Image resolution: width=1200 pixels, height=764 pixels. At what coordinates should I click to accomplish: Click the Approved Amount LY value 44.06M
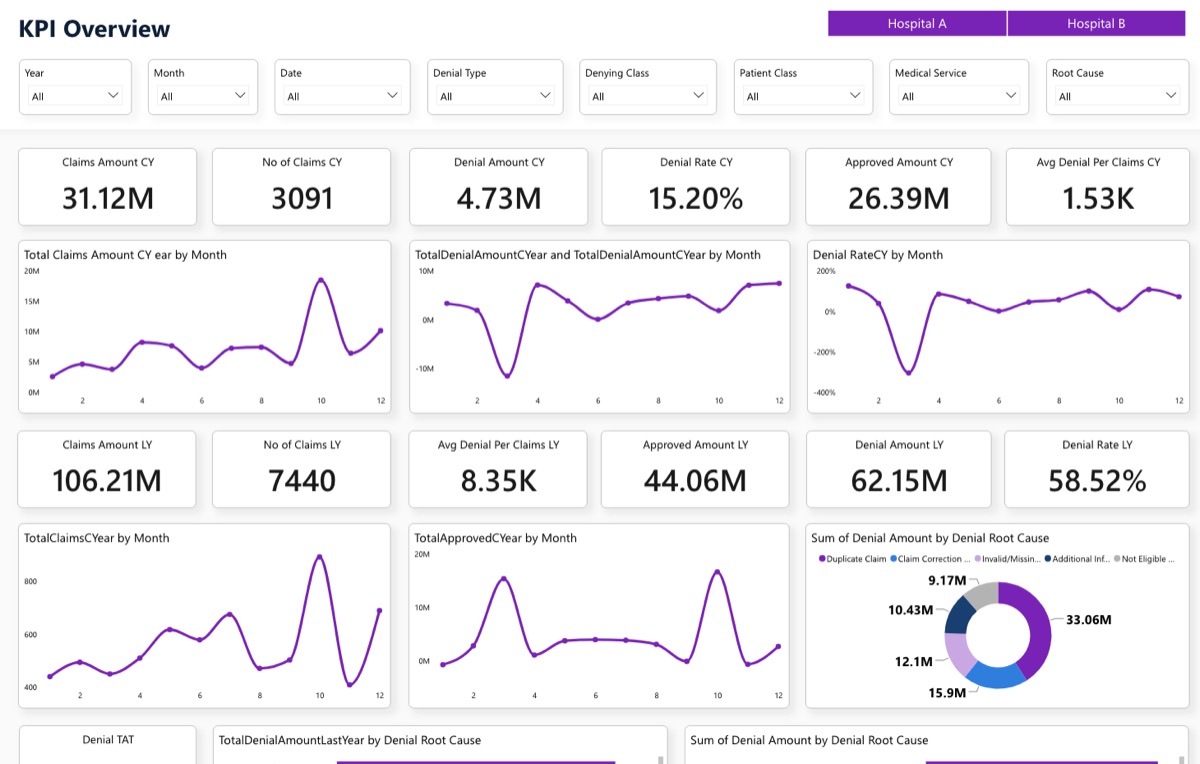tap(695, 482)
